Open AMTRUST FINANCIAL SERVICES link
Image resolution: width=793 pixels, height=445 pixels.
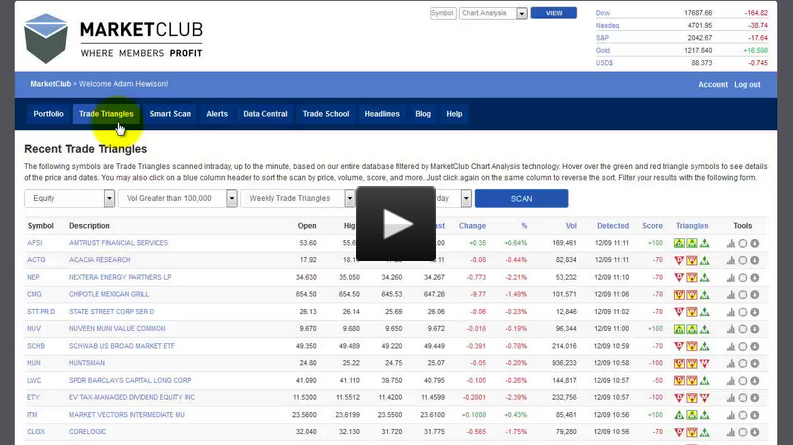(x=118, y=243)
